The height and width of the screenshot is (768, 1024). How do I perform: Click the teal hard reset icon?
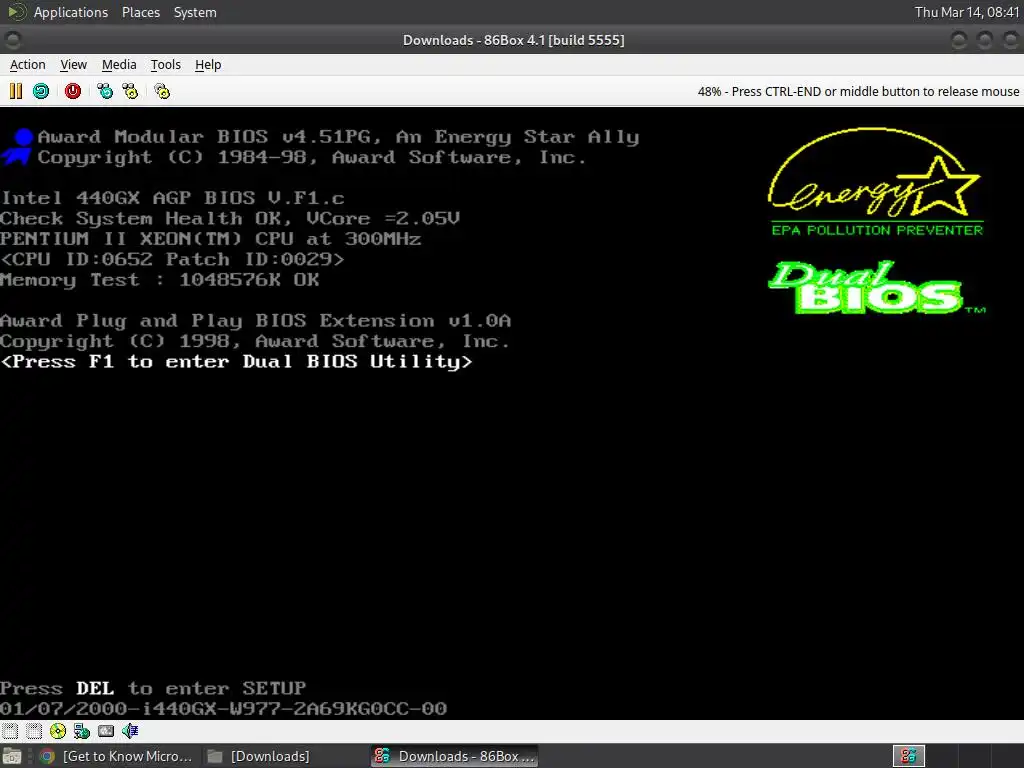pyautogui.click(x=41, y=91)
